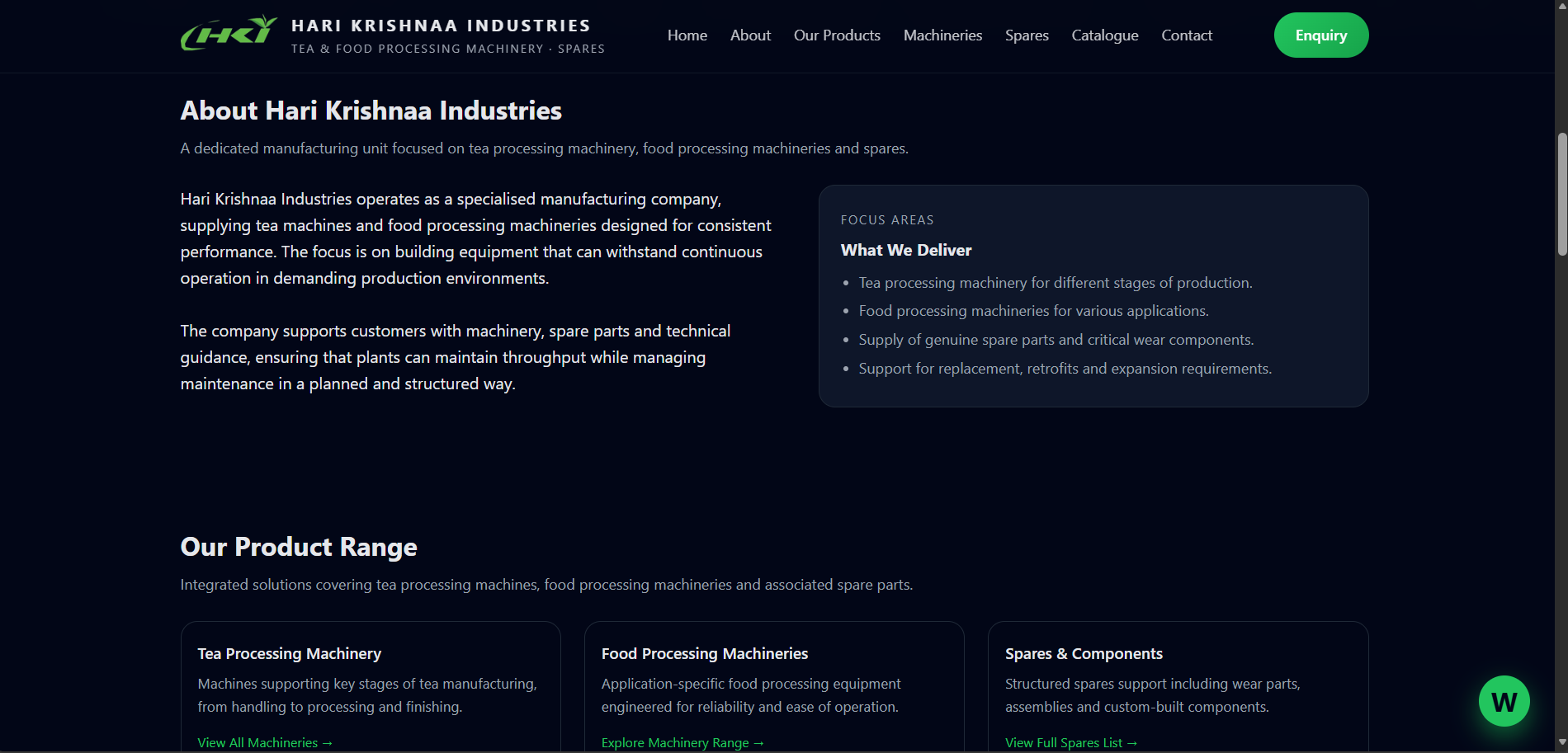This screenshot has width=1568, height=753.
Task: Click the green HKI logo icon
Action: (x=229, y=35)
